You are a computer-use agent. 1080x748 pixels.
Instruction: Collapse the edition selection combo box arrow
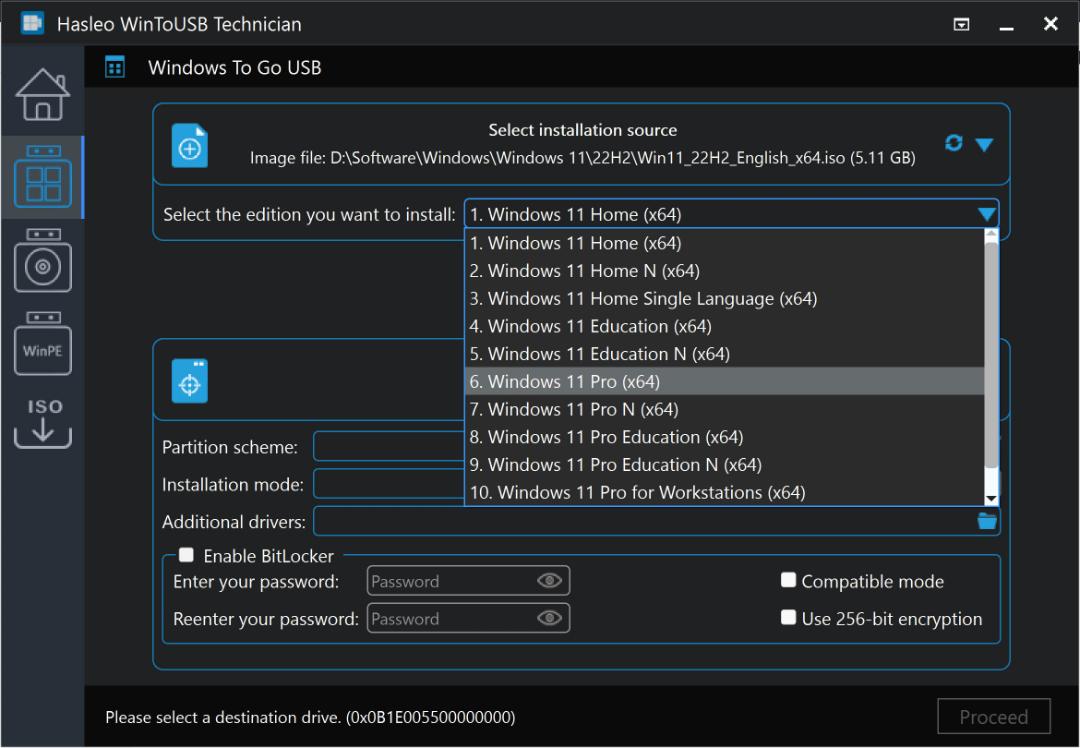[987, 215]
